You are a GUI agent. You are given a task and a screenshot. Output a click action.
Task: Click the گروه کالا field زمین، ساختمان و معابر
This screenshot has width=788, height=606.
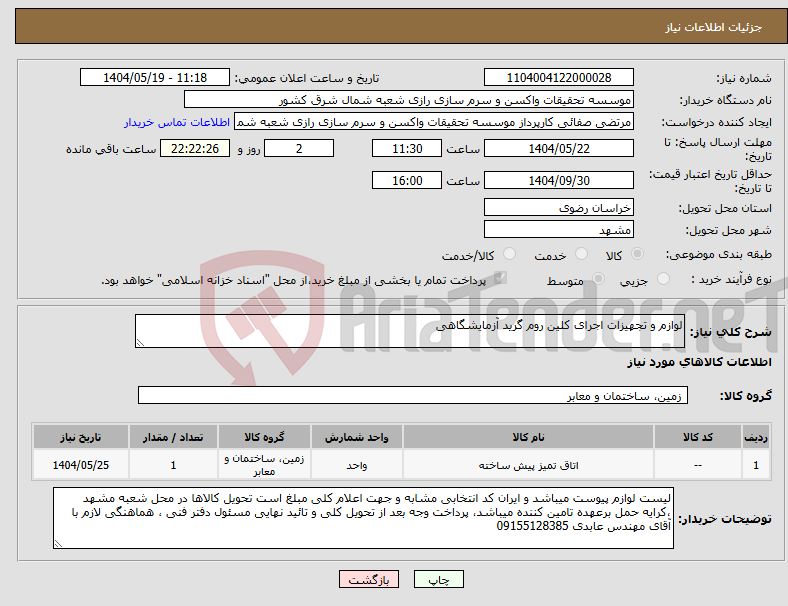(x=413, y=395)
